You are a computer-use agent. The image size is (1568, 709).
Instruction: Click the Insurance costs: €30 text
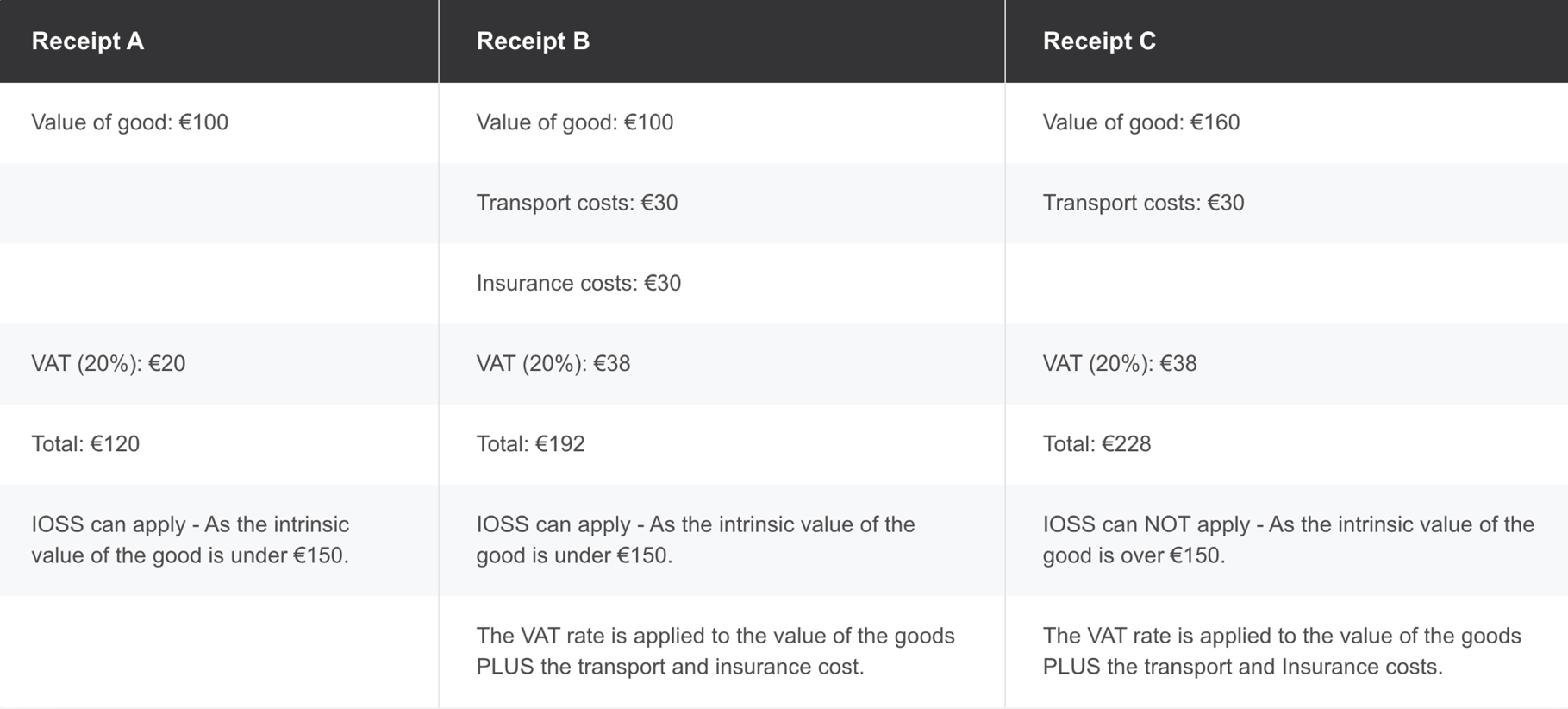click(x=578, y=283)
